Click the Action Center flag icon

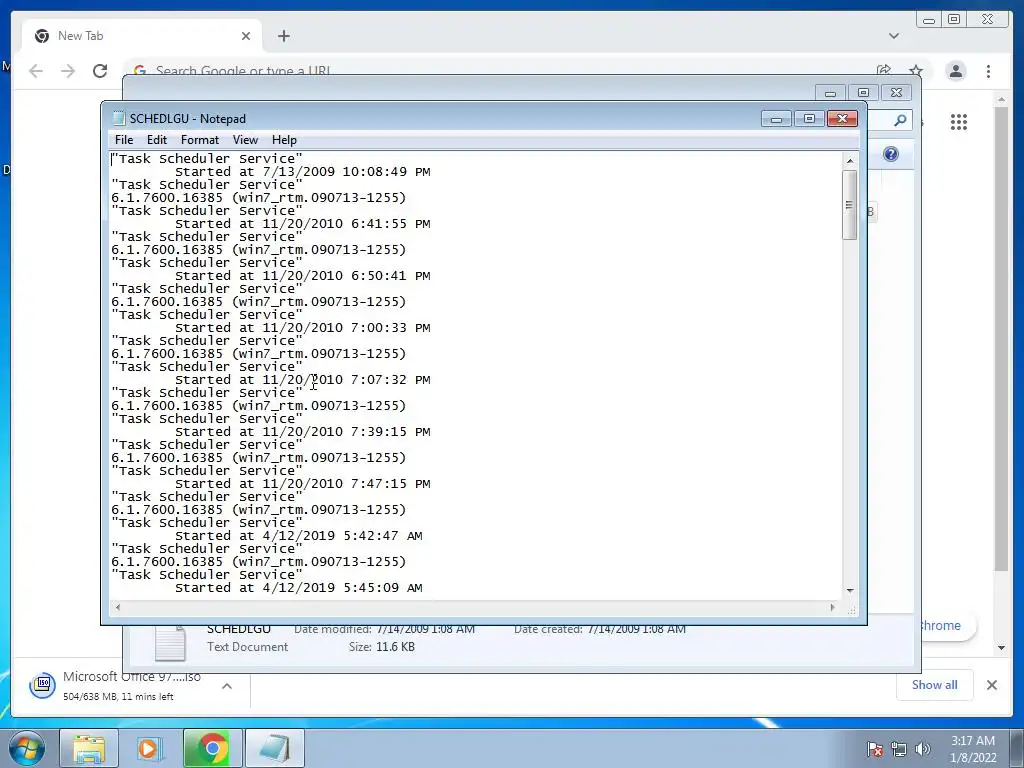pyautogui.click(x=875, y=749)
